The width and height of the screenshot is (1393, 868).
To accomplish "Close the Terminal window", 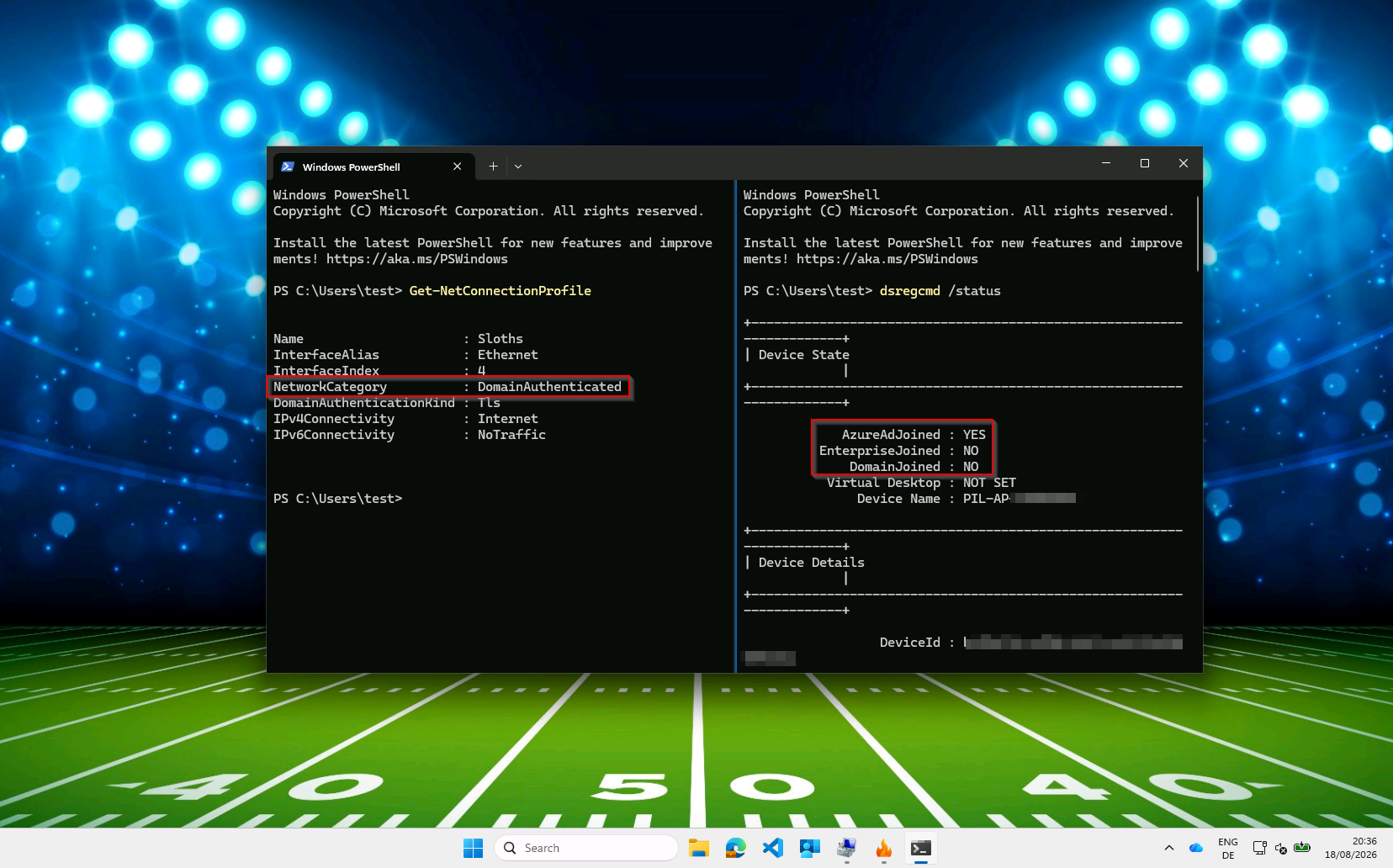I will 1184,163.
